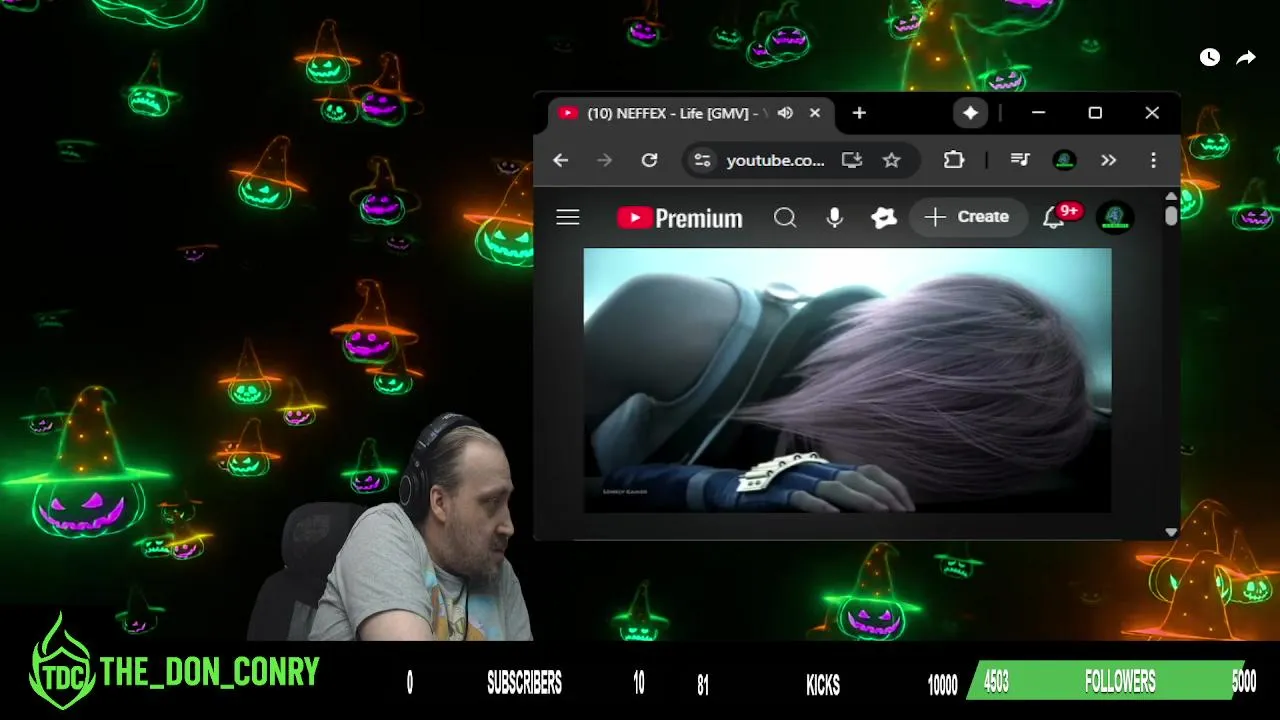Click the Chrome profile avatar
This screenshot has width=1280, height=720.
1065,160
